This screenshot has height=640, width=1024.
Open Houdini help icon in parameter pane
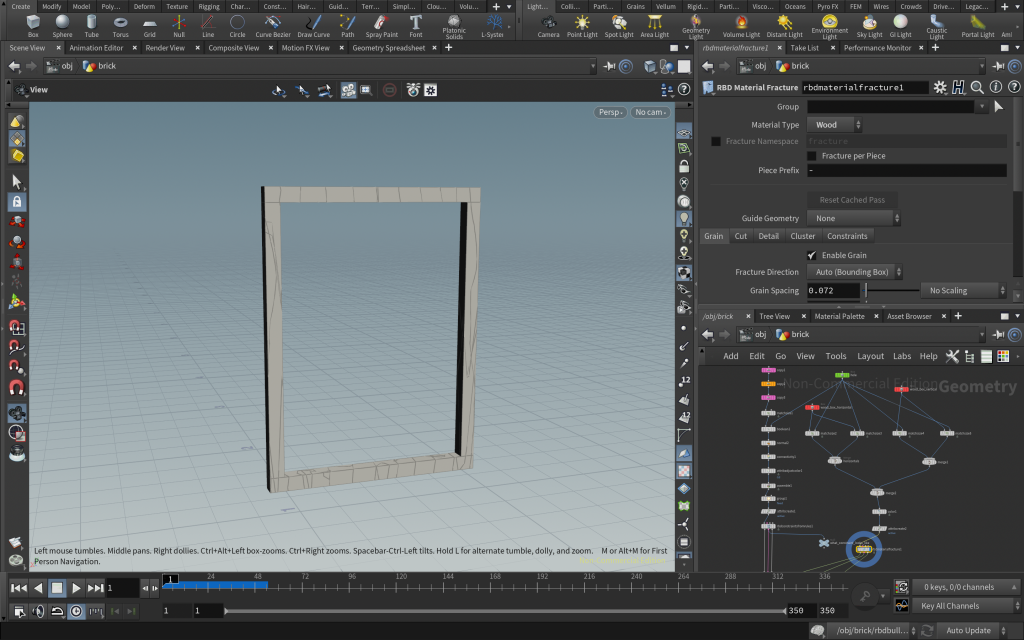[x=958, y=87]
